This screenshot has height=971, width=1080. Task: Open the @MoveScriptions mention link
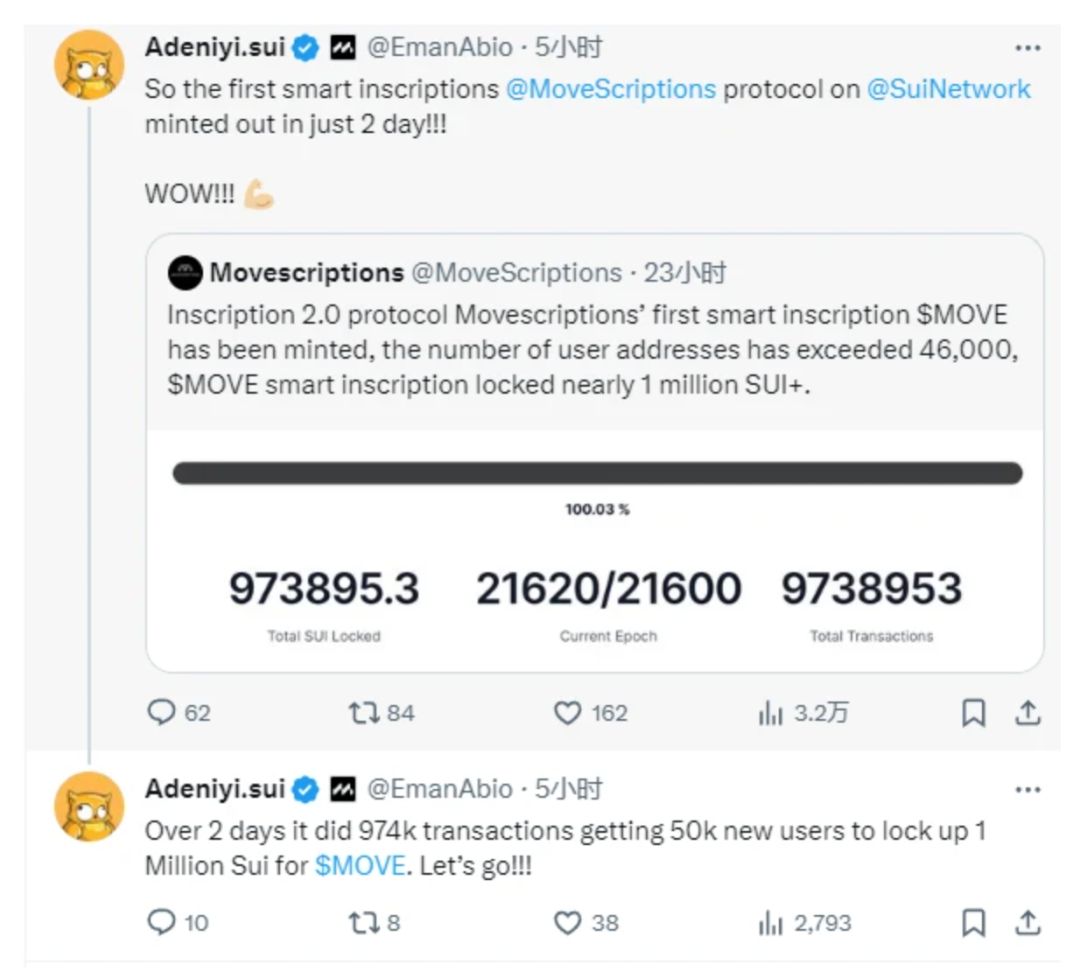coord(610,88)
